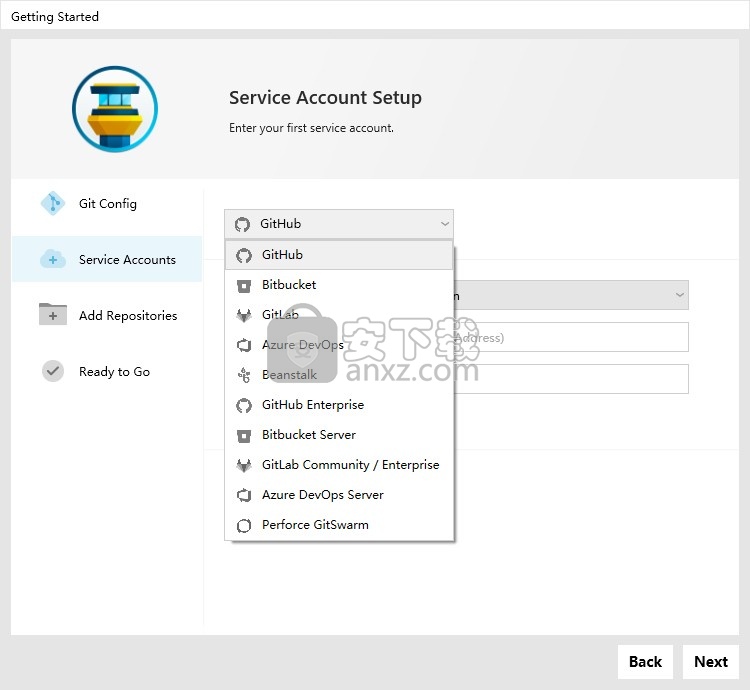
Task: Choose Bitbucket Server option
Action: coord(339,435)
